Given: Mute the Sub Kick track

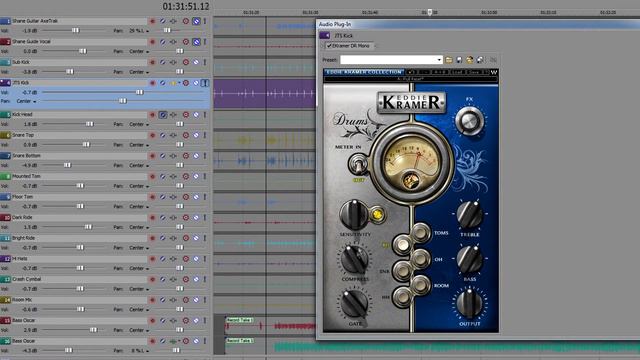Looking at the screenshot, I should [x=196, y=62].
